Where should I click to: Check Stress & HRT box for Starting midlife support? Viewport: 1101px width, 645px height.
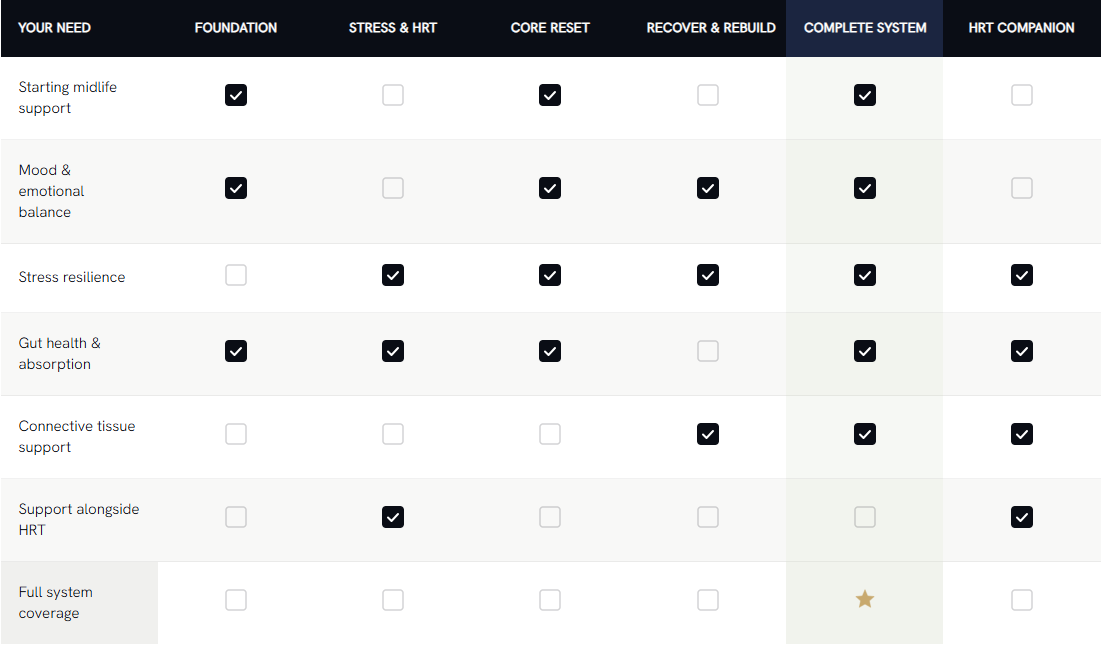click(x=393, y=95)
